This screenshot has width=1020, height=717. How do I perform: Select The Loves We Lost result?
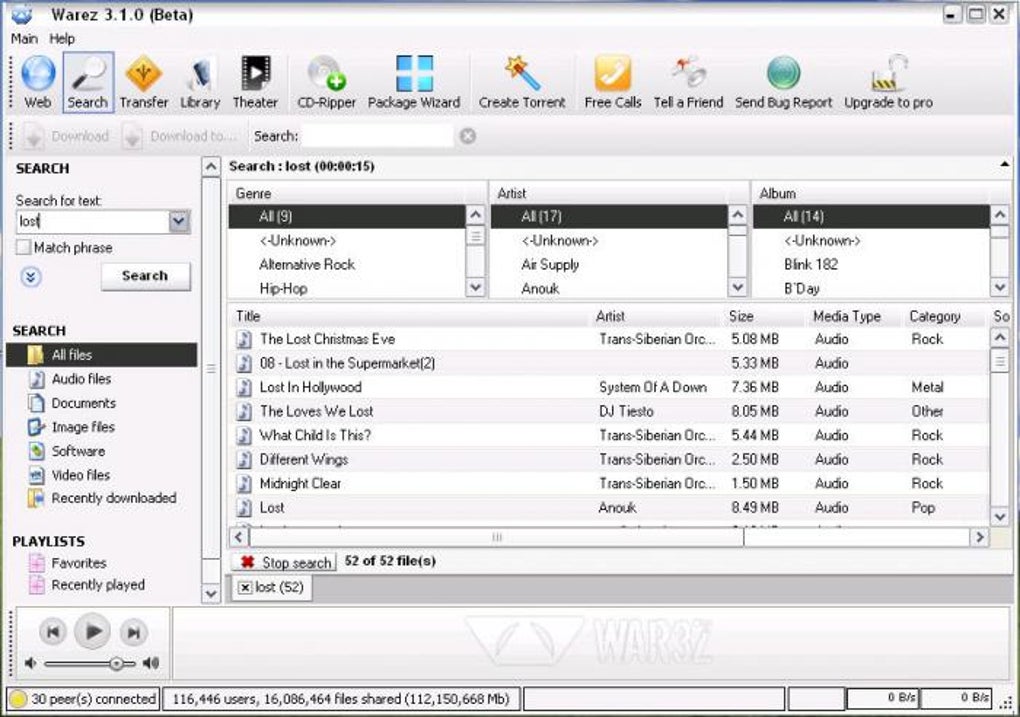tap(609, 411)
